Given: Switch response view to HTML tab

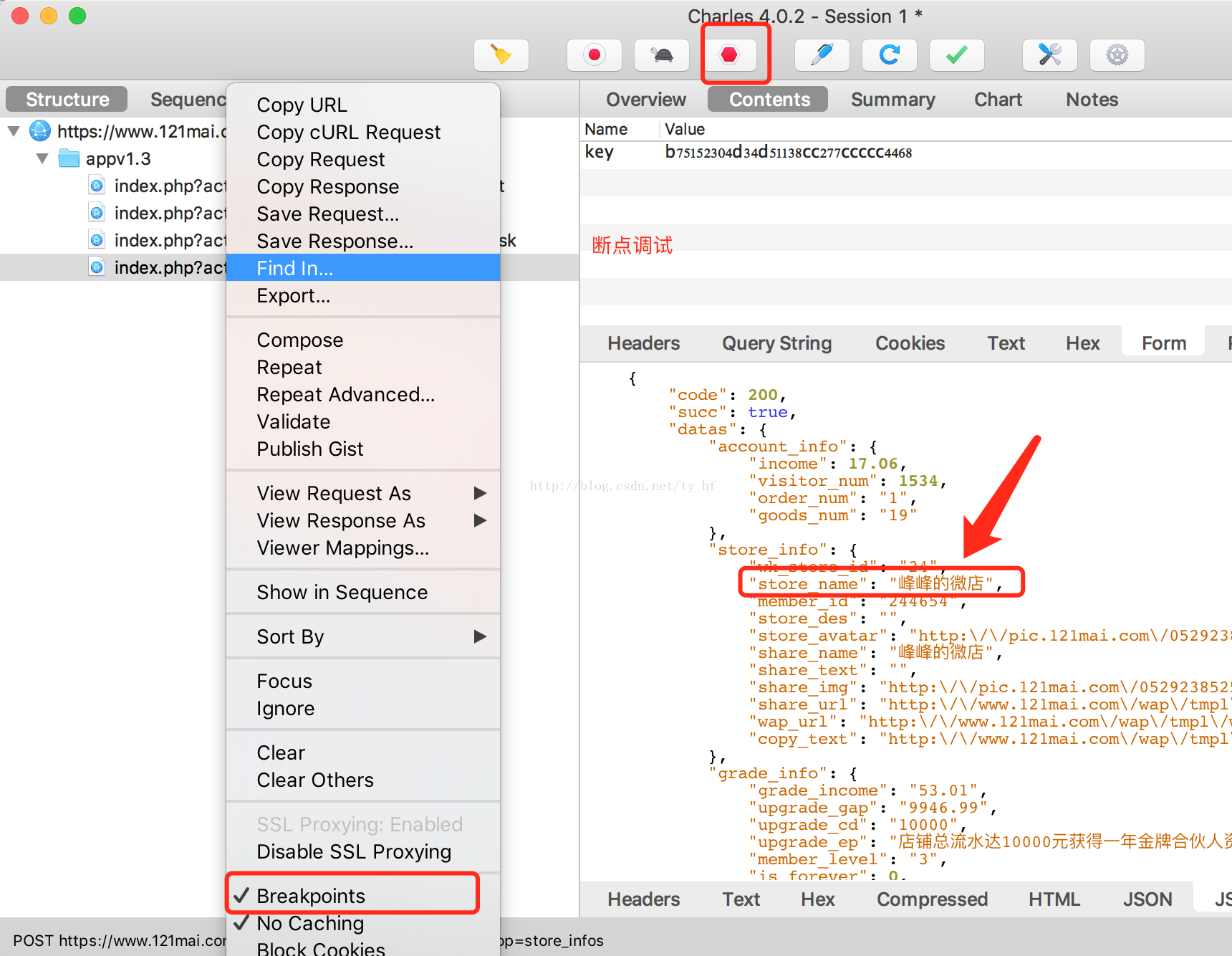Looking at the screenshot, I should [1054, 899].
